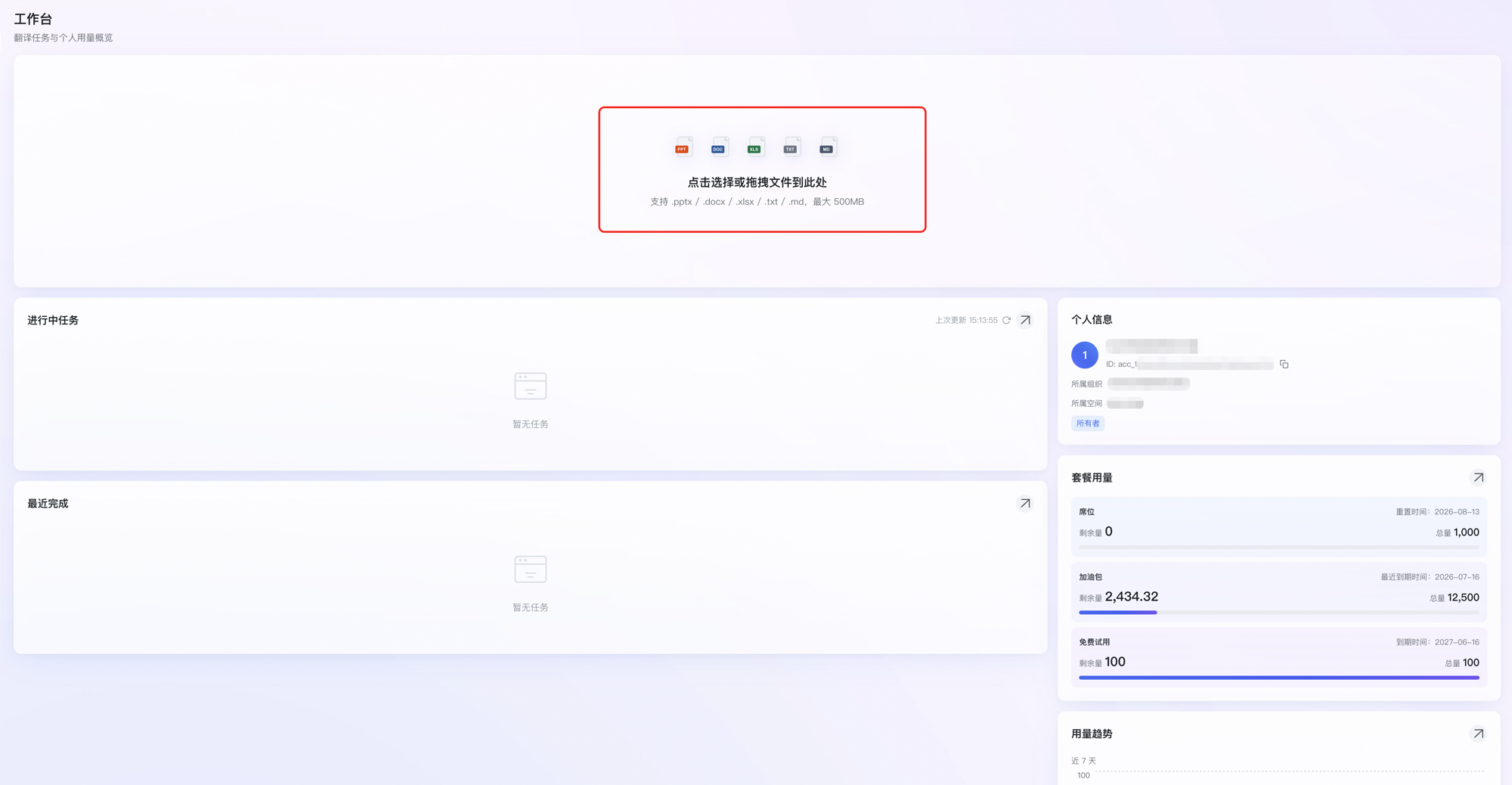Click the 所属组织 label
1512x785 pixels.
coord(1086,384)
